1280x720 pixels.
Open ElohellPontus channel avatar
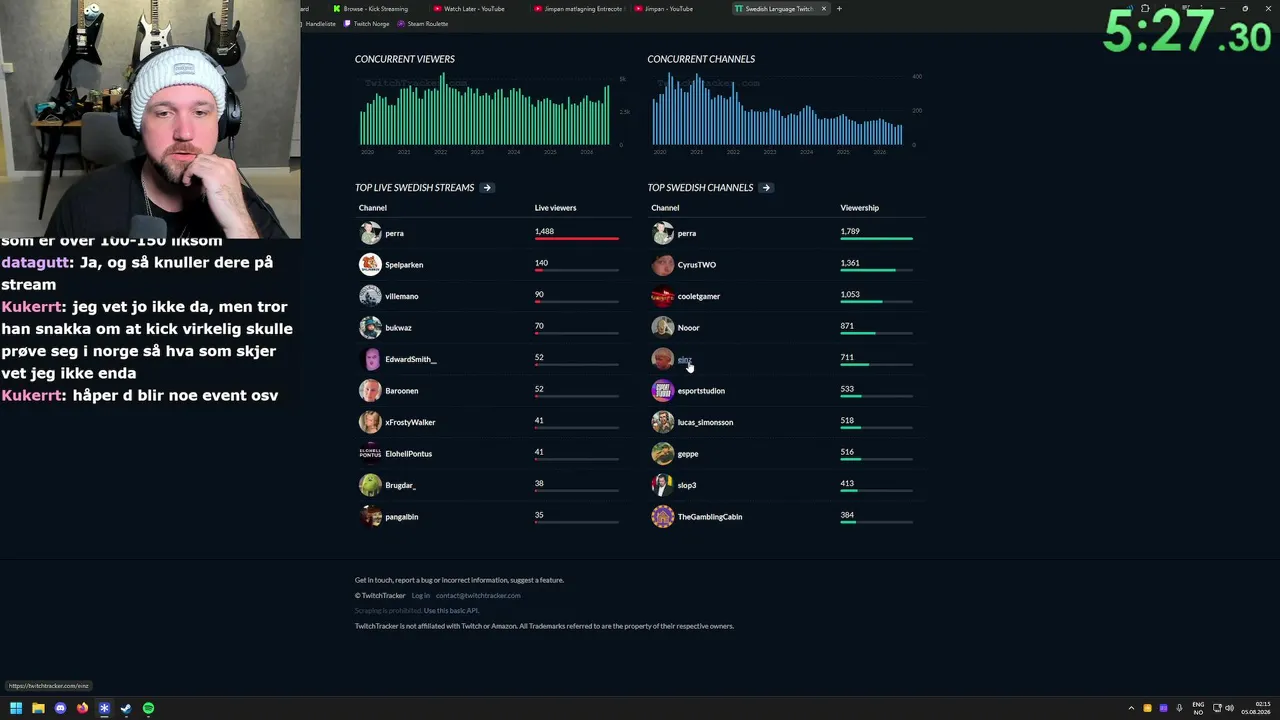click(370, 454)
